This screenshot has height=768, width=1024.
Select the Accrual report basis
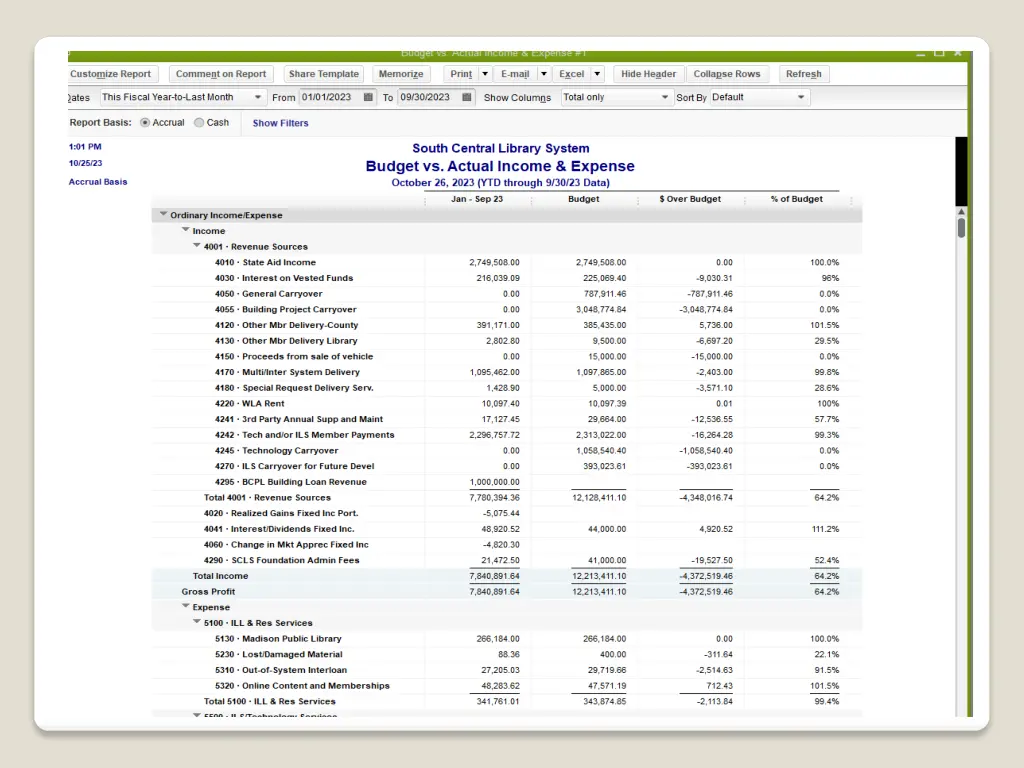coord(145,123)
